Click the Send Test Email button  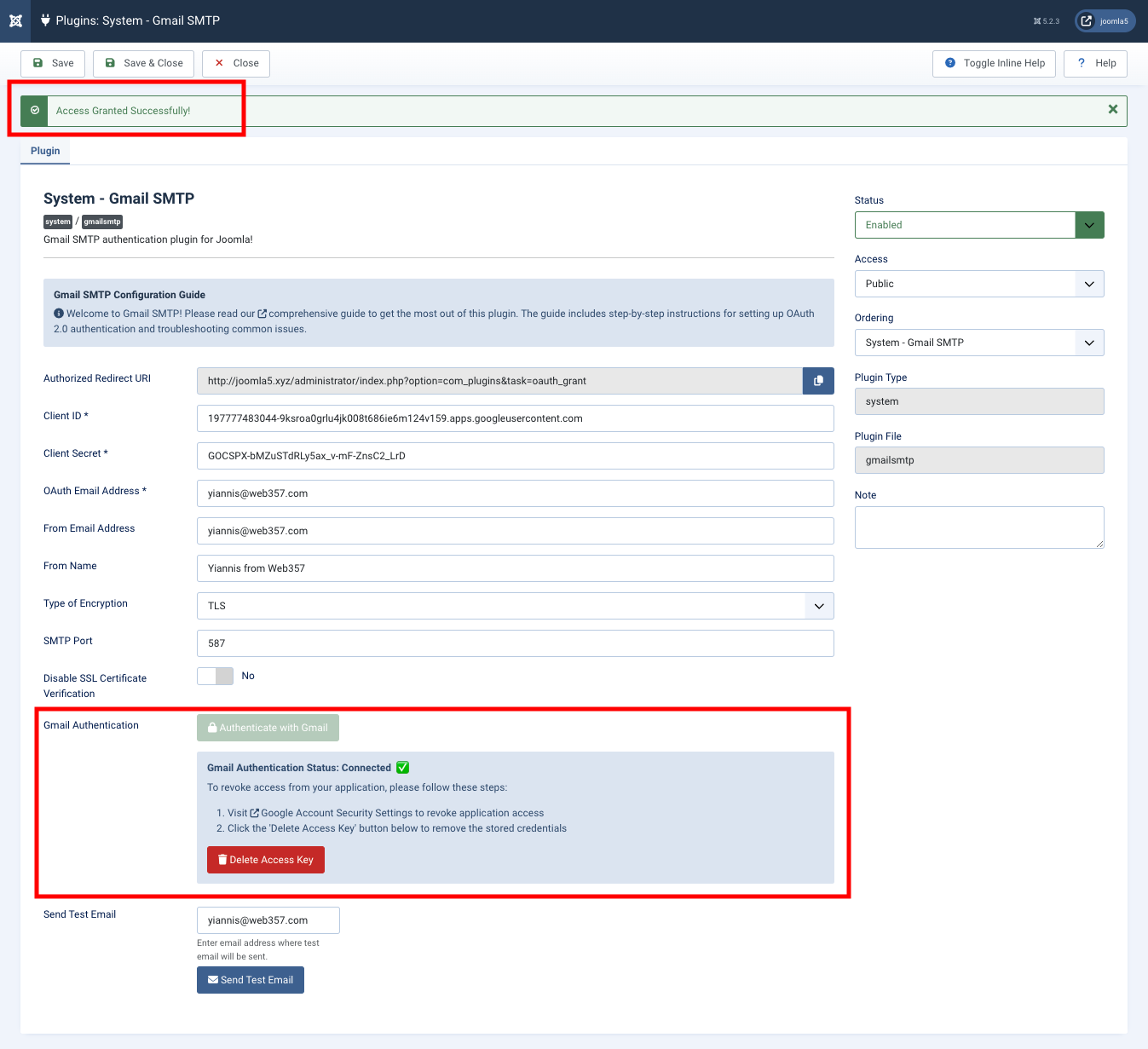click(x=251, y=980)
